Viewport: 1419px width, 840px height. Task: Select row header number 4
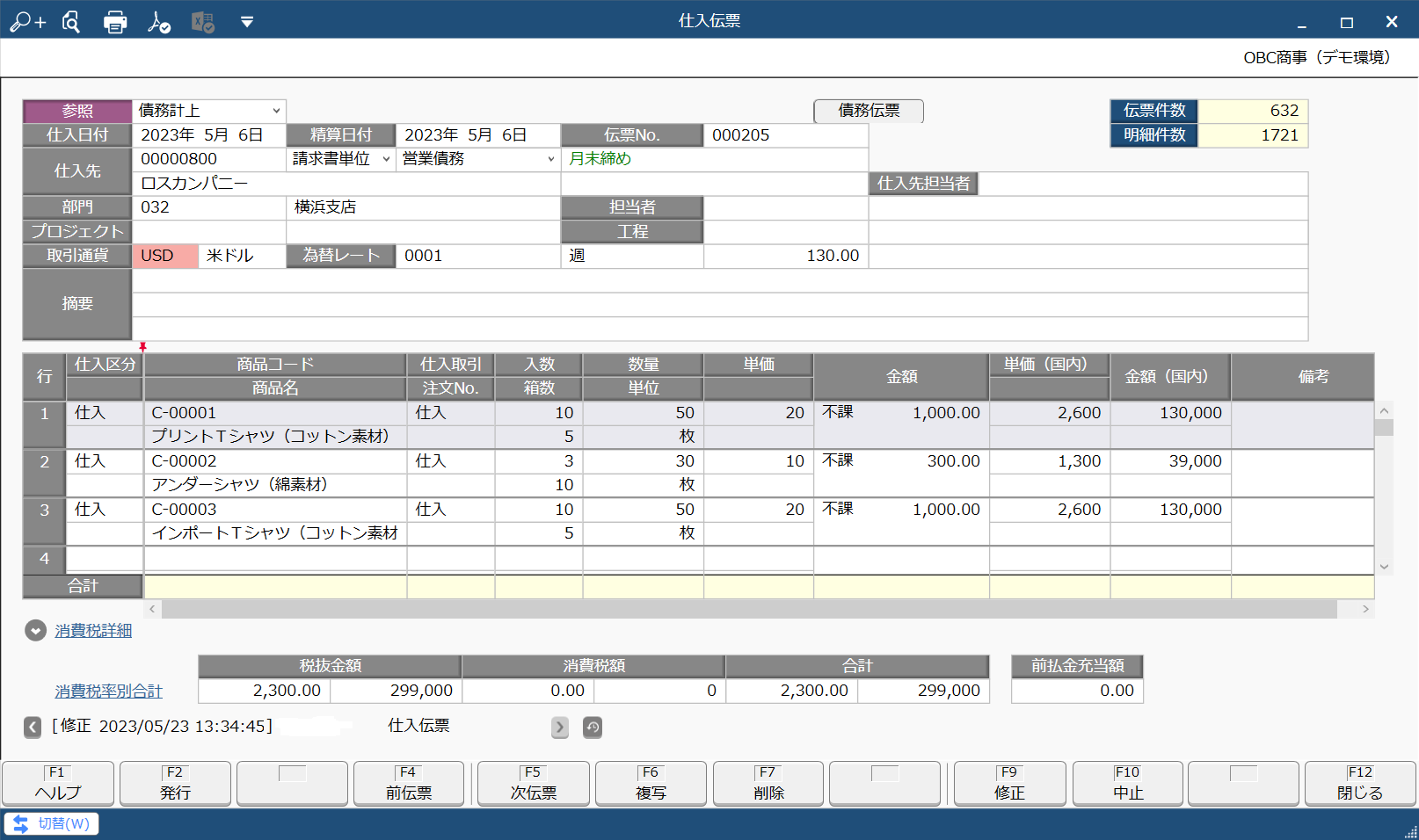tap(44, 559)
